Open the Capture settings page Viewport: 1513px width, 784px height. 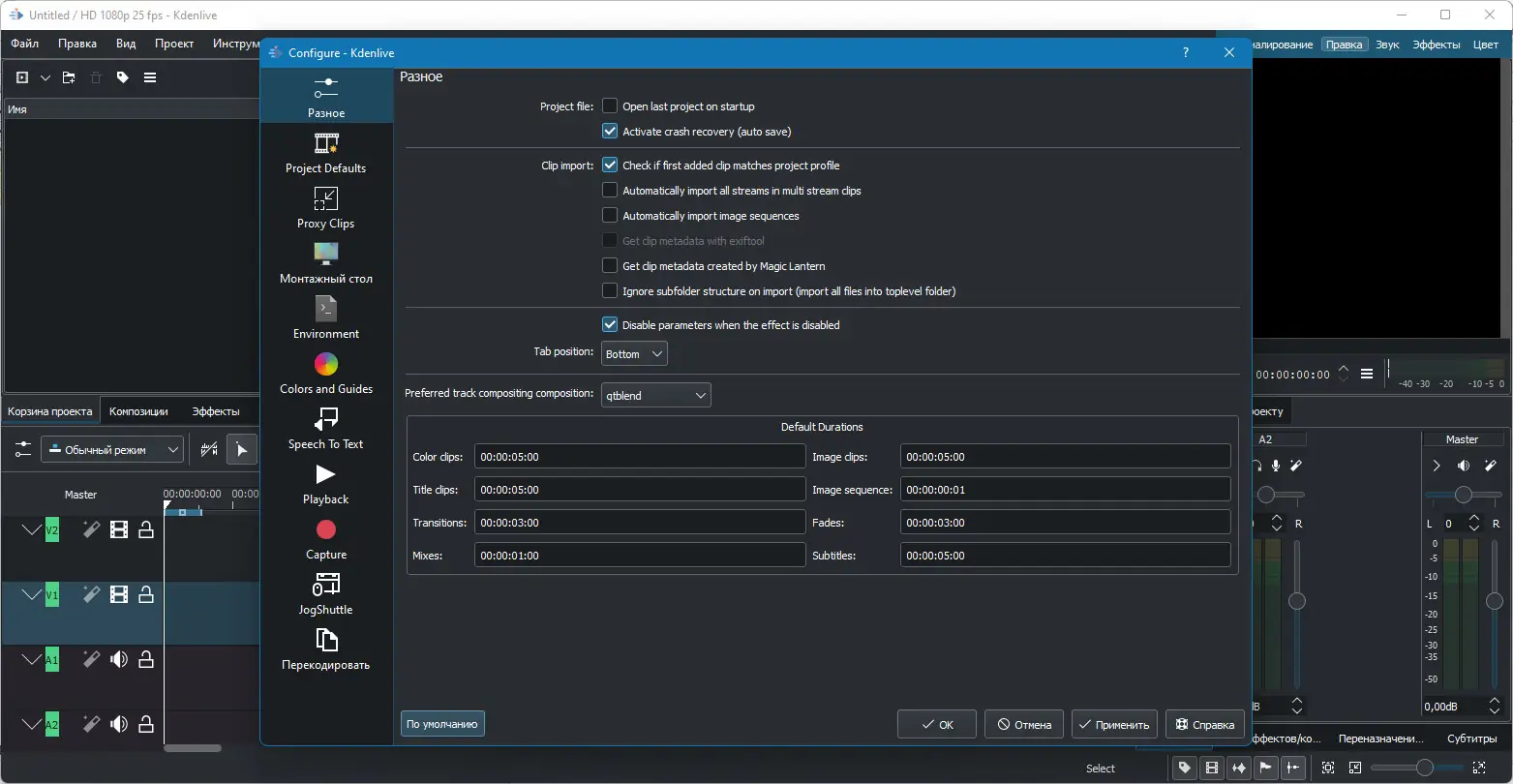(x=326, y=541)
